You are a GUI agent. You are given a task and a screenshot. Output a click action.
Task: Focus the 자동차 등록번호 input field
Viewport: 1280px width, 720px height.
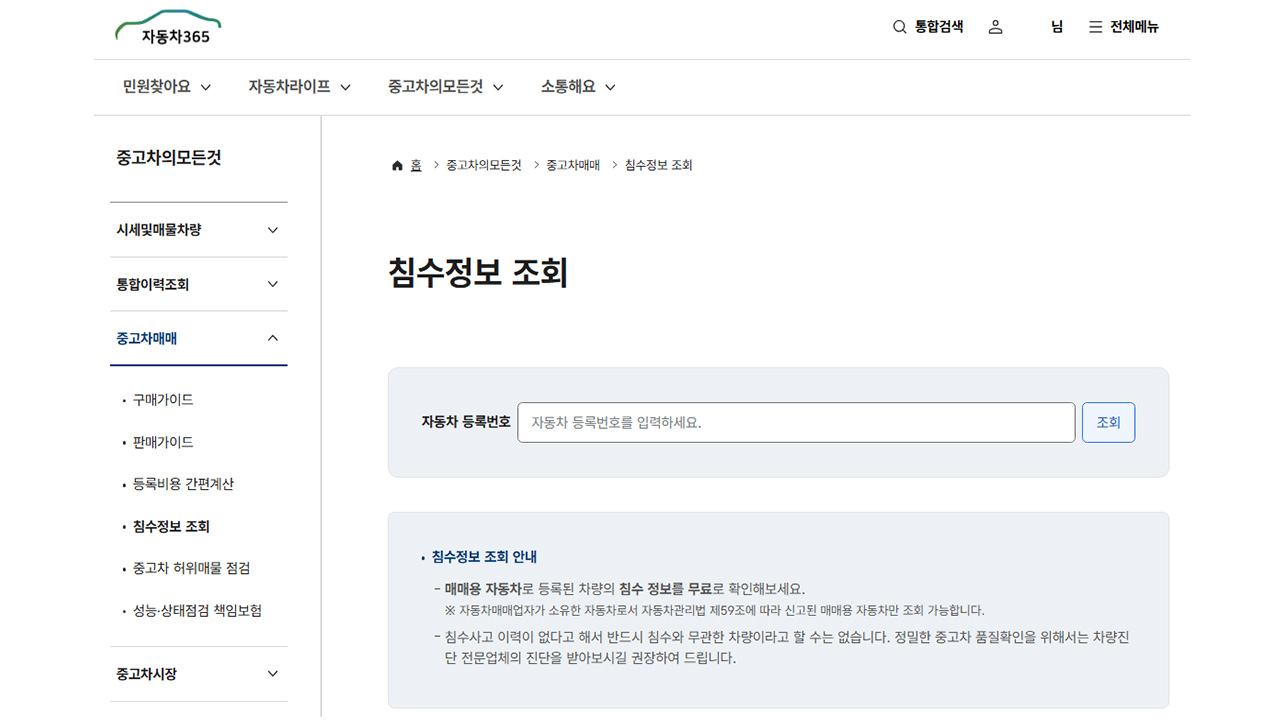click(796, 422)
